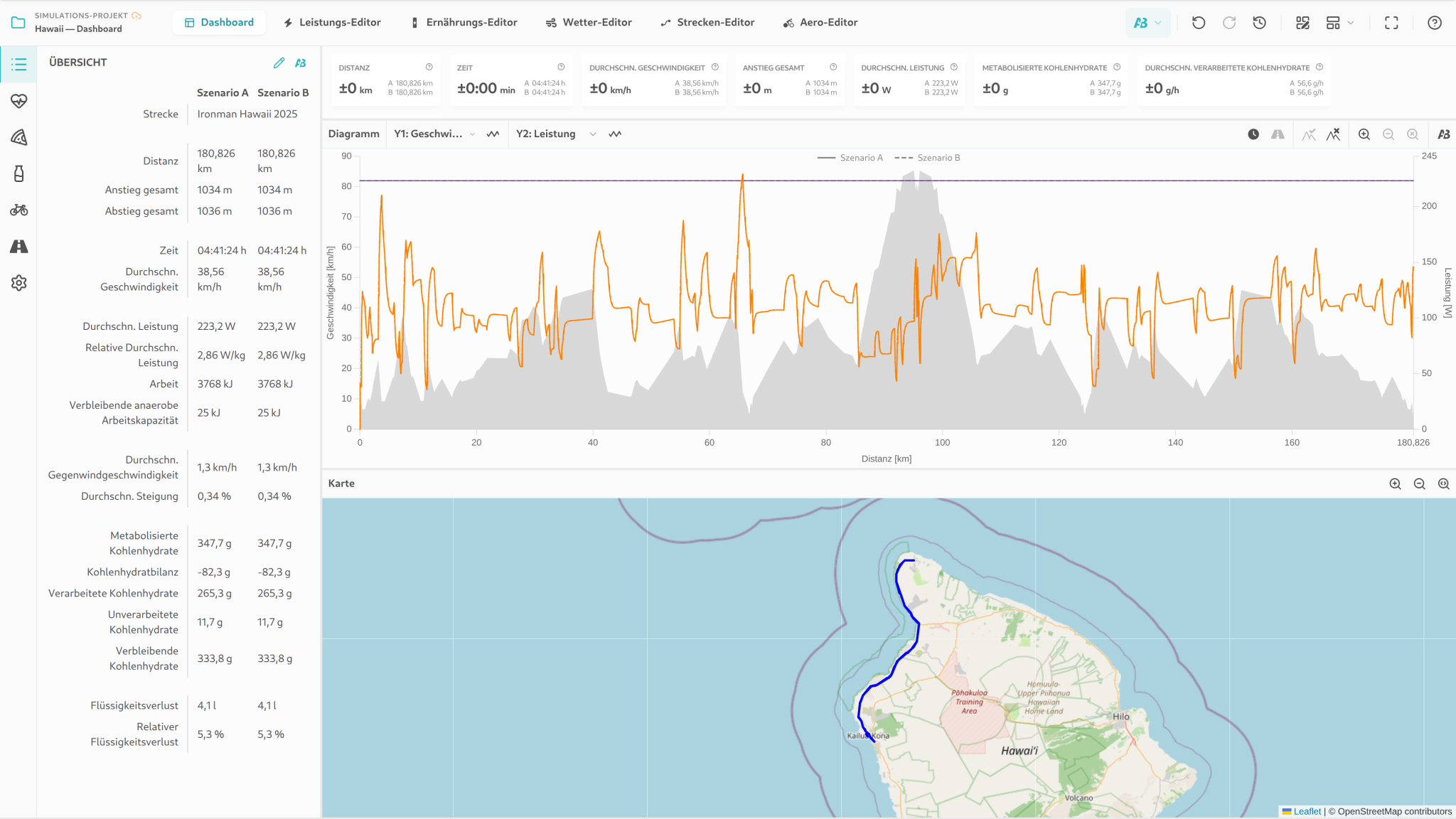This screenshot has height=819, width=1456.
Task: Open the A/B scenario dropdown in header
Action: (x=1147, y=23)
